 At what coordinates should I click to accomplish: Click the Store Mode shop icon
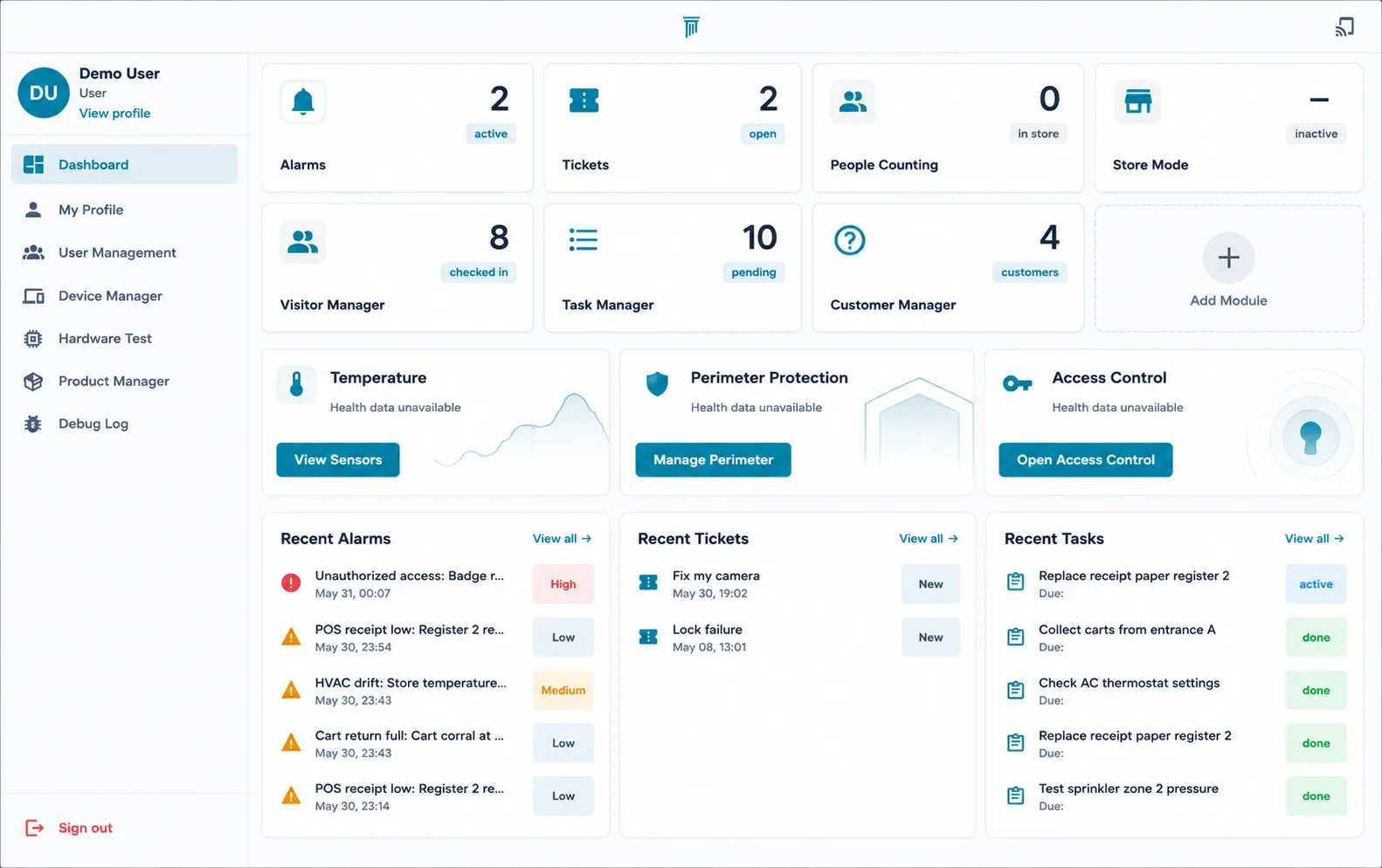point(1137,102)
